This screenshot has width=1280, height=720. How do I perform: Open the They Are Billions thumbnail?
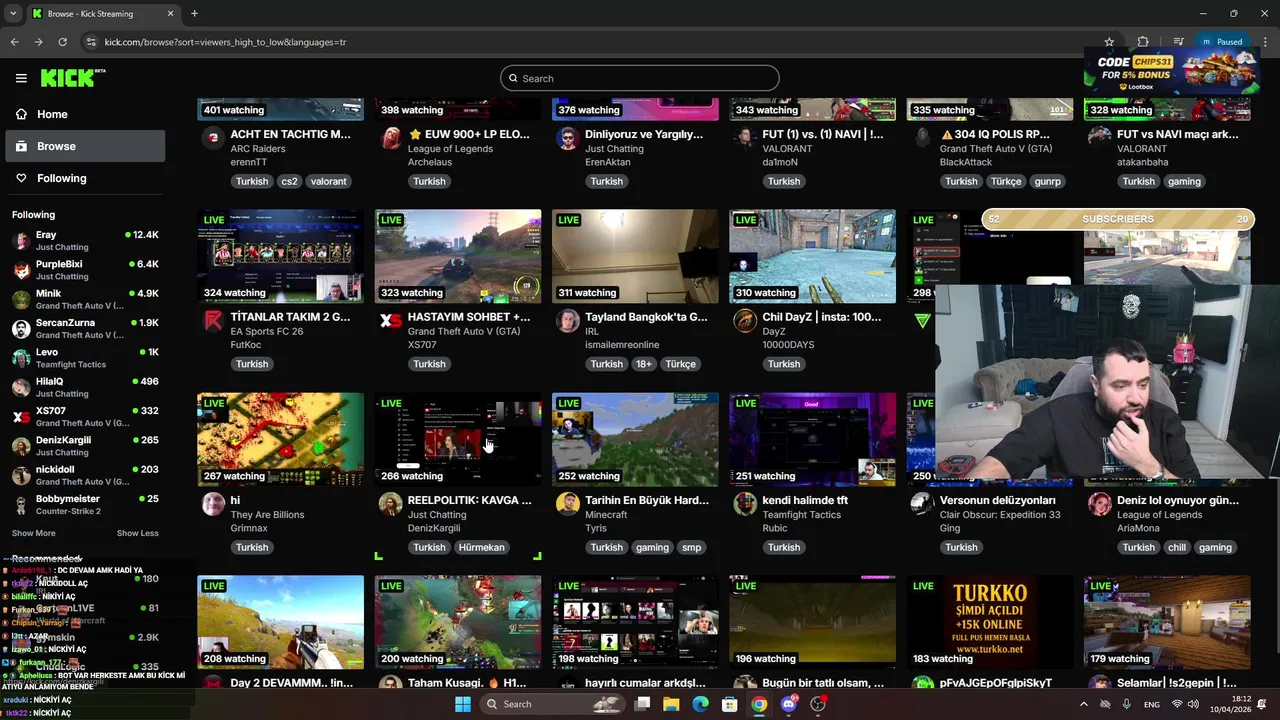tap(280, 439)
